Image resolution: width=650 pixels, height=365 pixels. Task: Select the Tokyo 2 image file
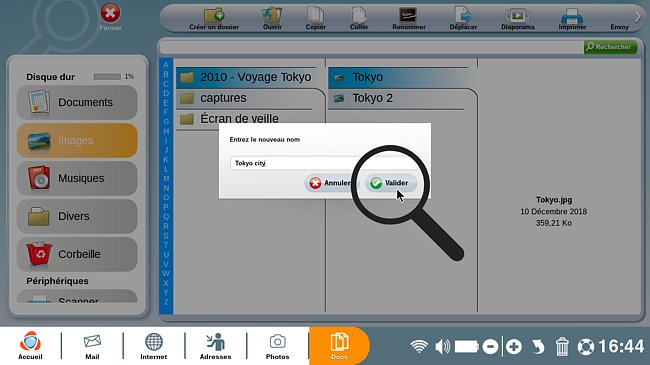pyautogui.click(x=398, y=98)
